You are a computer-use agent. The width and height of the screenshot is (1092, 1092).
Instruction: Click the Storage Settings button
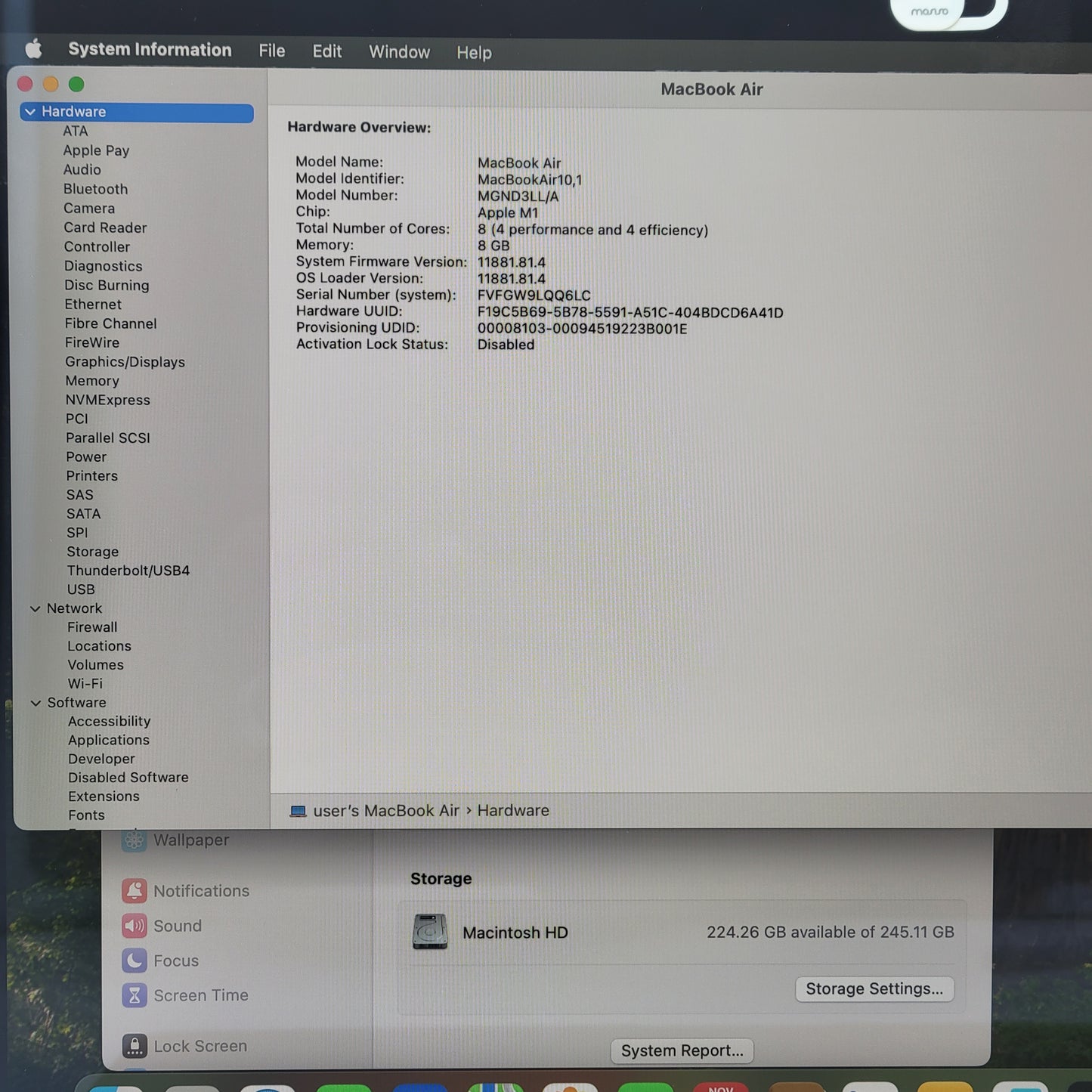click(x=874, y=988)
